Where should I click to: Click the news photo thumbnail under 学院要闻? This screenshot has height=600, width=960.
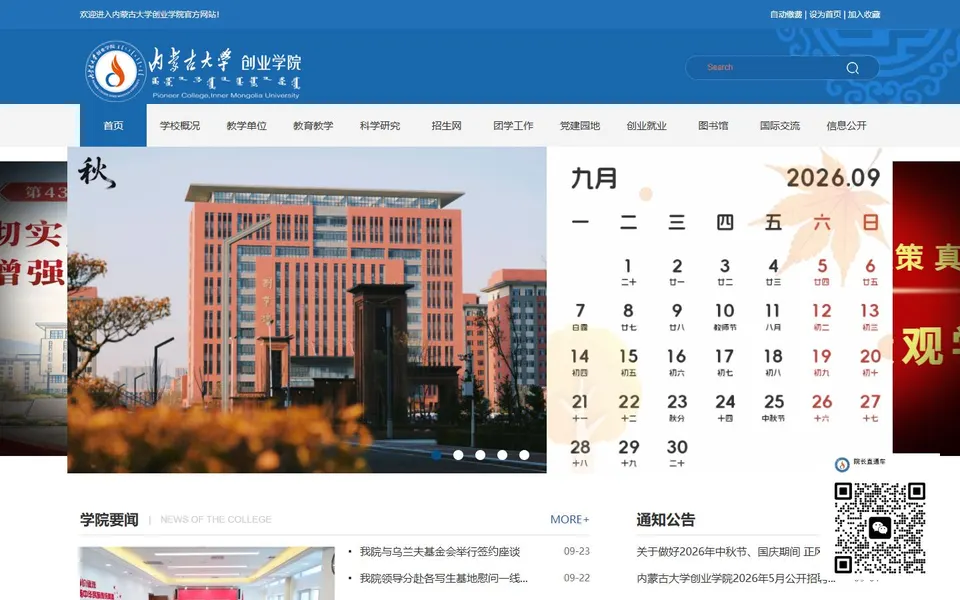tap(207, 573)
